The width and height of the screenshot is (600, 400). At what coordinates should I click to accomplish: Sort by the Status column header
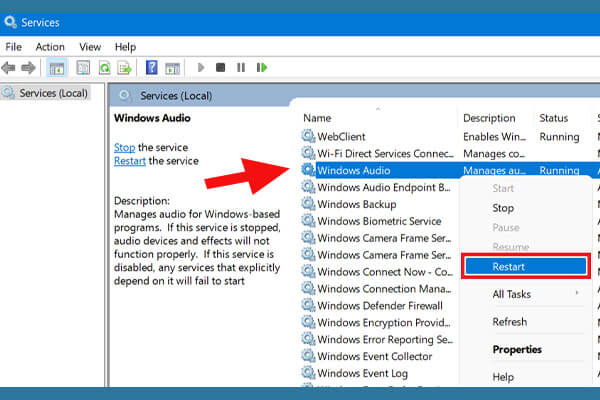point(553,118)
